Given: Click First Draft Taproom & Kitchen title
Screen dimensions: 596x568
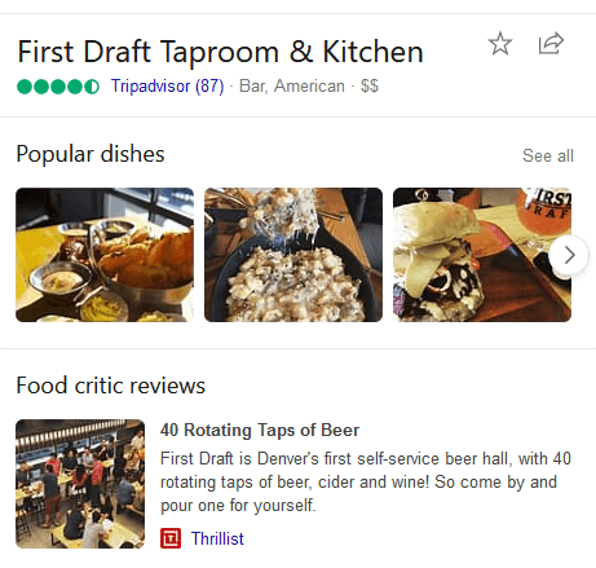Looking at the screenshot, I should click(220, 52).
